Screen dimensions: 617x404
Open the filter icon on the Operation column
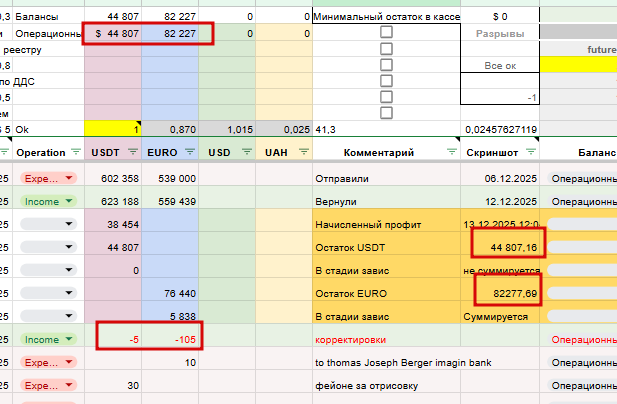click(76, 152)
